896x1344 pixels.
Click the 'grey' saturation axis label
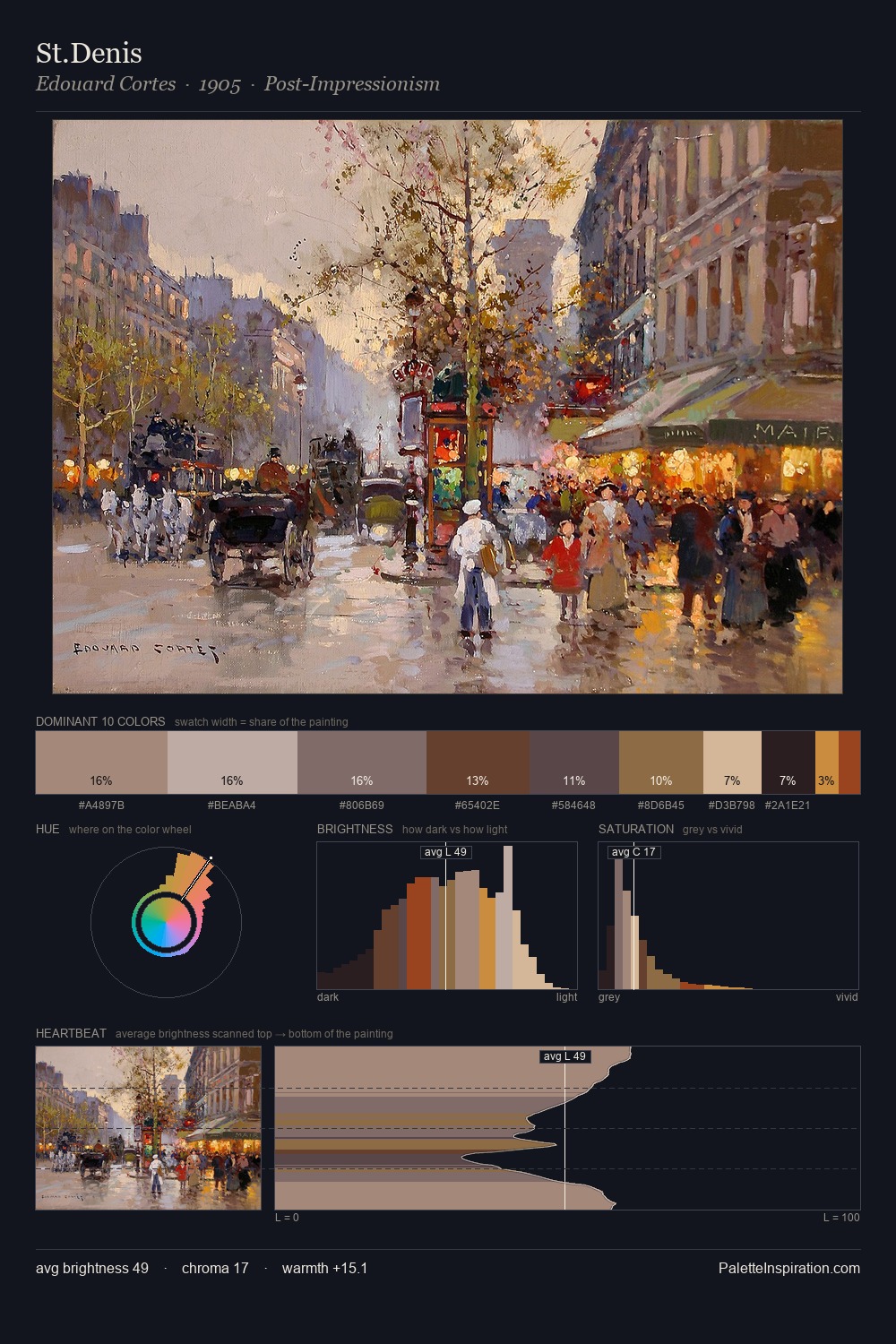pos(609,996)
